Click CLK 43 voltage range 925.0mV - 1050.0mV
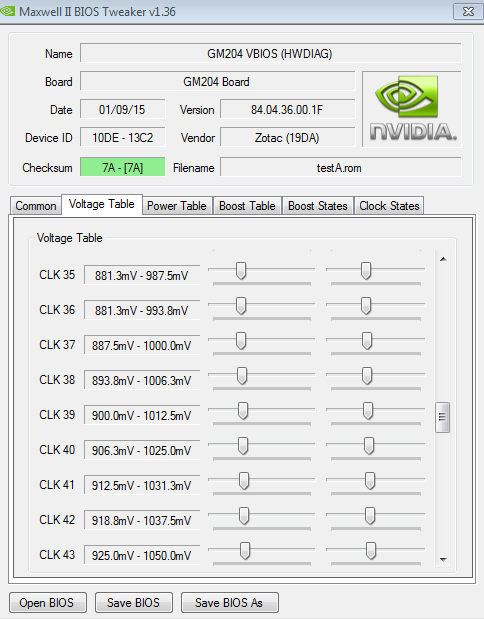The height and width of the screenshot is (619, 484). pos(142,555)
